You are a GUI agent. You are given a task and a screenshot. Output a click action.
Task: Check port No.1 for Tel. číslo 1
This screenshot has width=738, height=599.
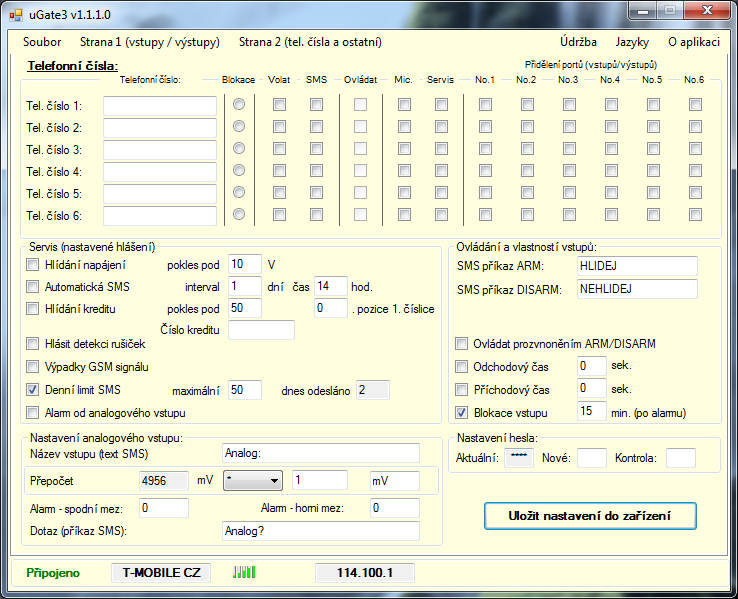tap(485, 104)
